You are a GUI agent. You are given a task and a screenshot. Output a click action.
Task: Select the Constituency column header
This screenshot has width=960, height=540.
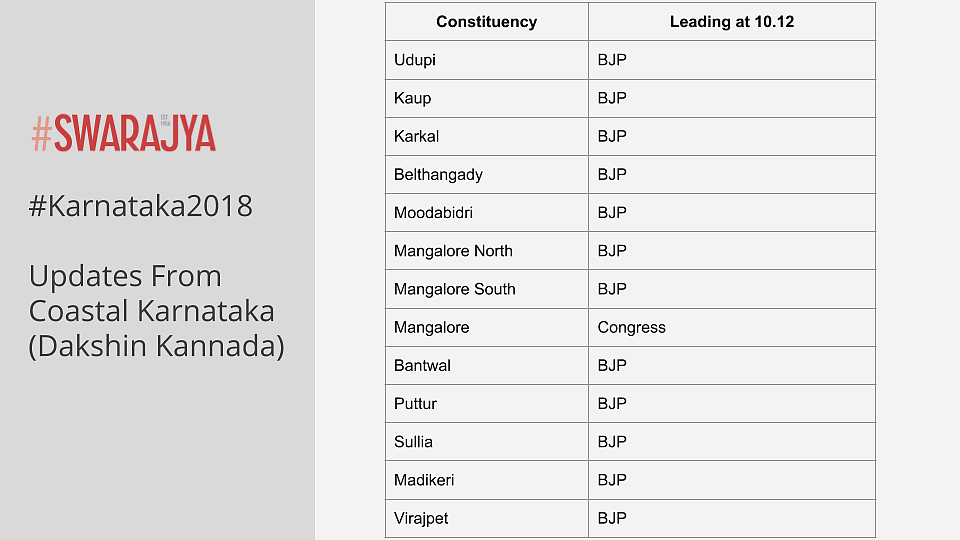487,21
